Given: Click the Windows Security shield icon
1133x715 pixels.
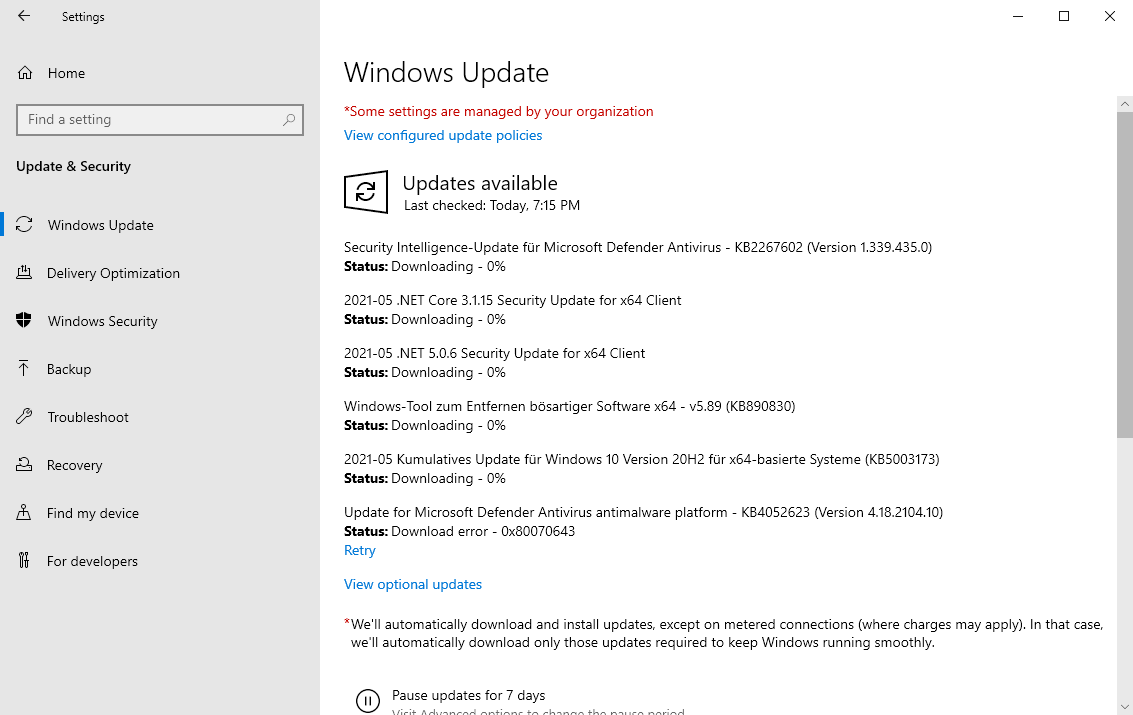Looking at the screenshot, I should point(24,320).
